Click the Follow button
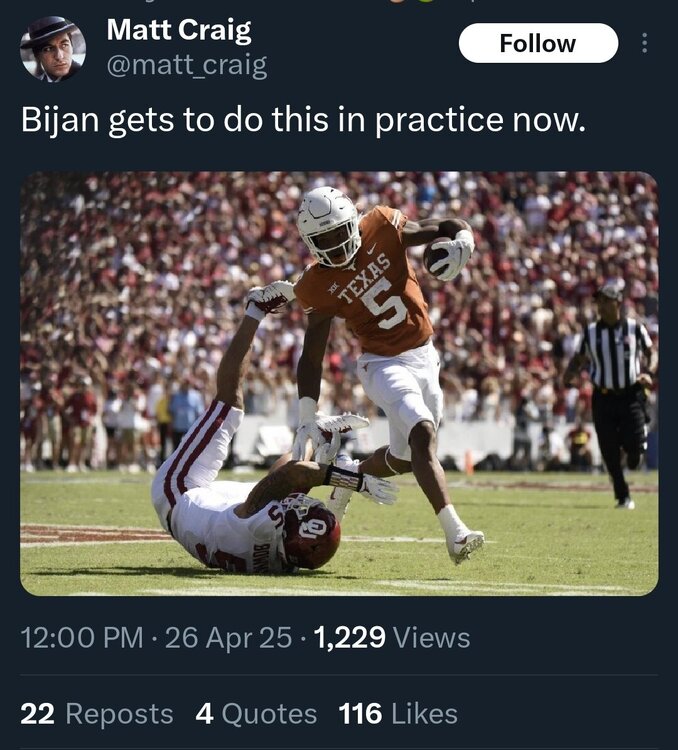The width and height of the screenshot is (678, 750). point(538,43)
